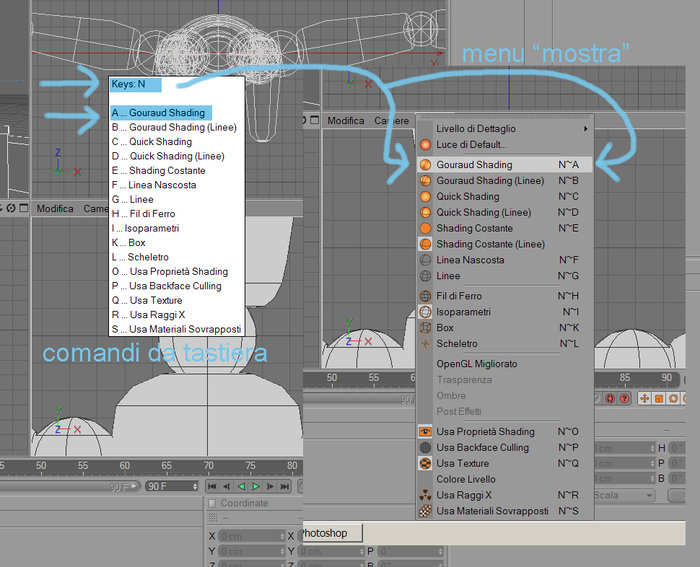Toggle Usa Texture option N~Q
The height and width of the screenshot is (567, 700).
coord(505,463)
